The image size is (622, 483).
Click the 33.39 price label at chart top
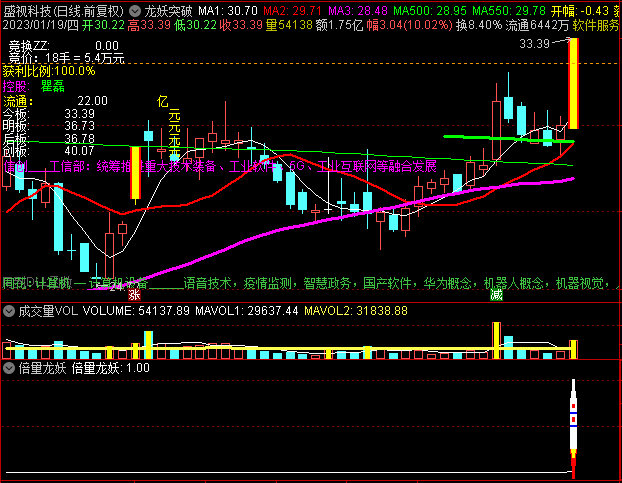pos(534,44)
